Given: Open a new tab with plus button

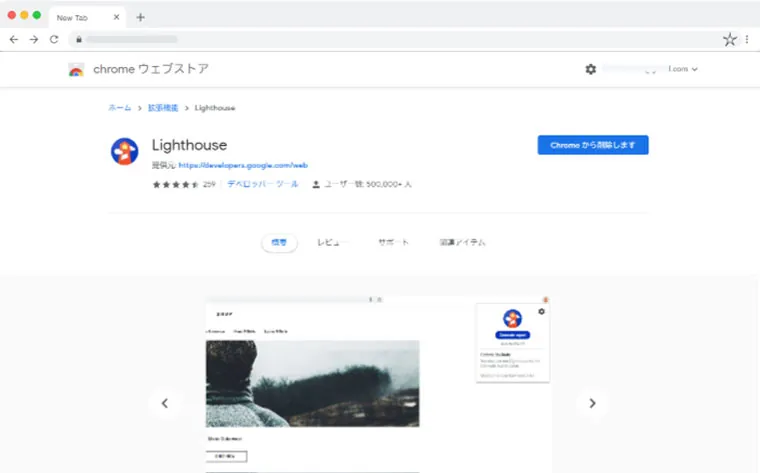Looking at the screenshot, I should pos(141,17).
